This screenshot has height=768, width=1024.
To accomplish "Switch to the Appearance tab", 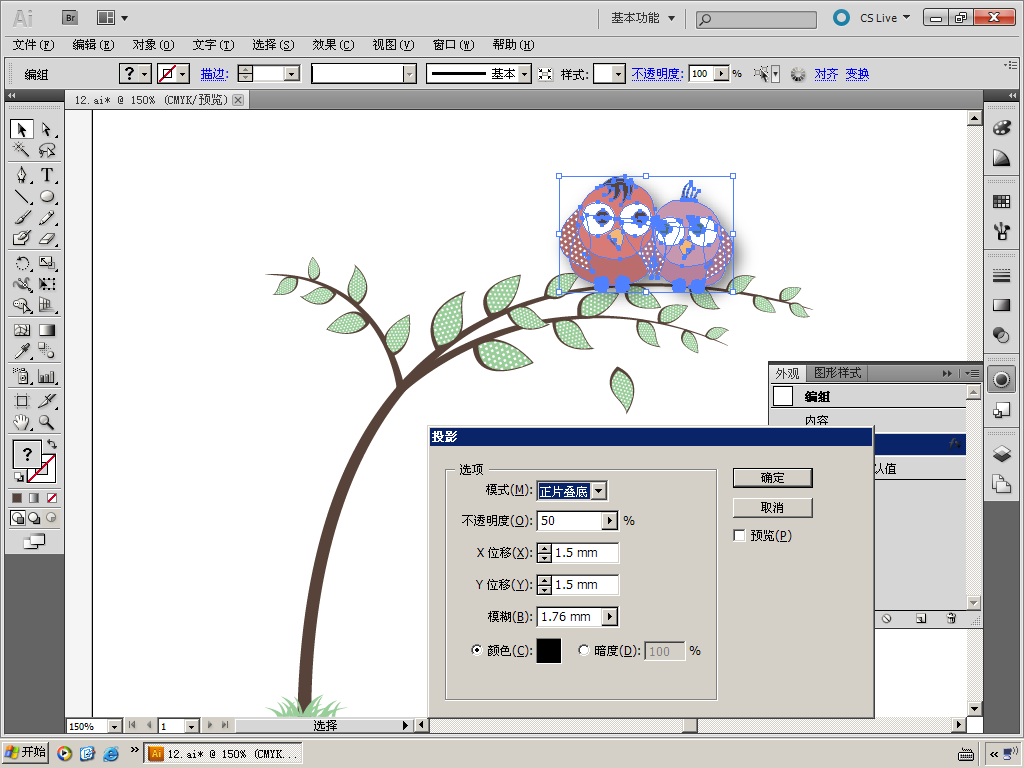I will [788, 373].
